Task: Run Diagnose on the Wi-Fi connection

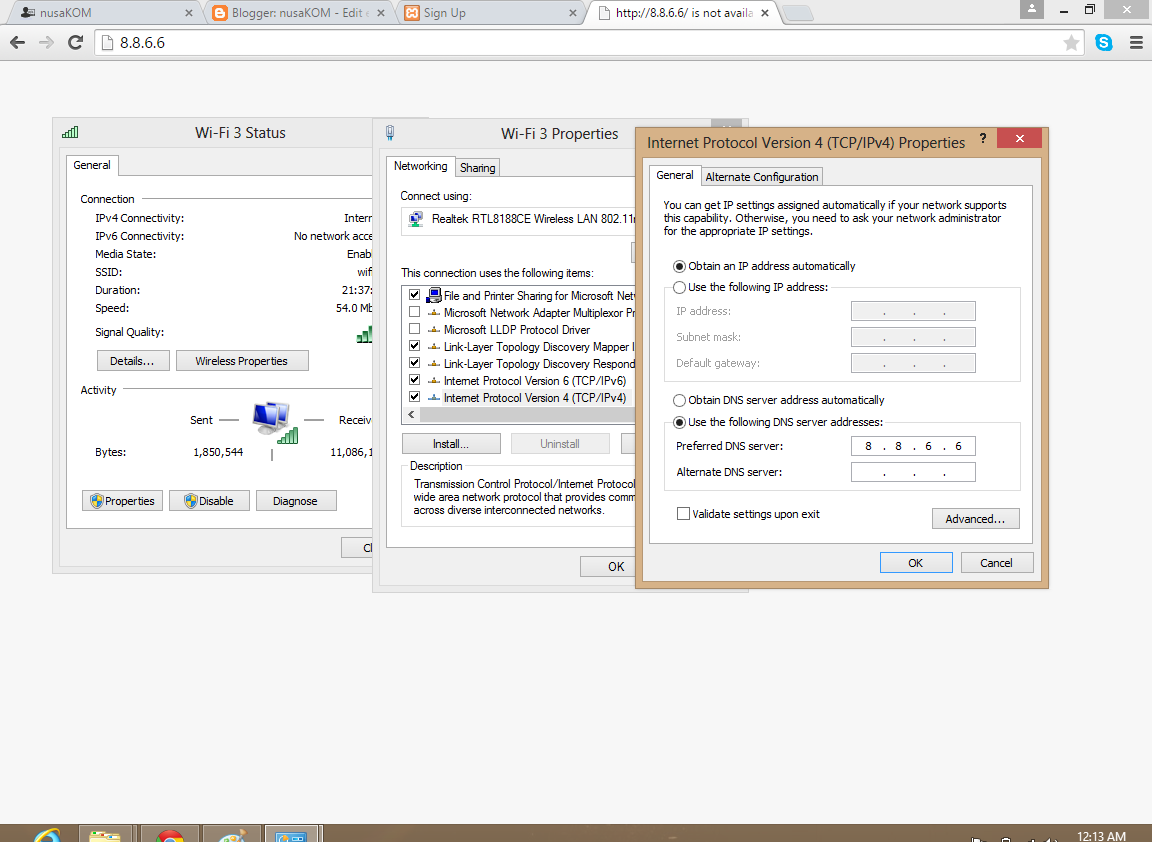Action: coord(295,501)
